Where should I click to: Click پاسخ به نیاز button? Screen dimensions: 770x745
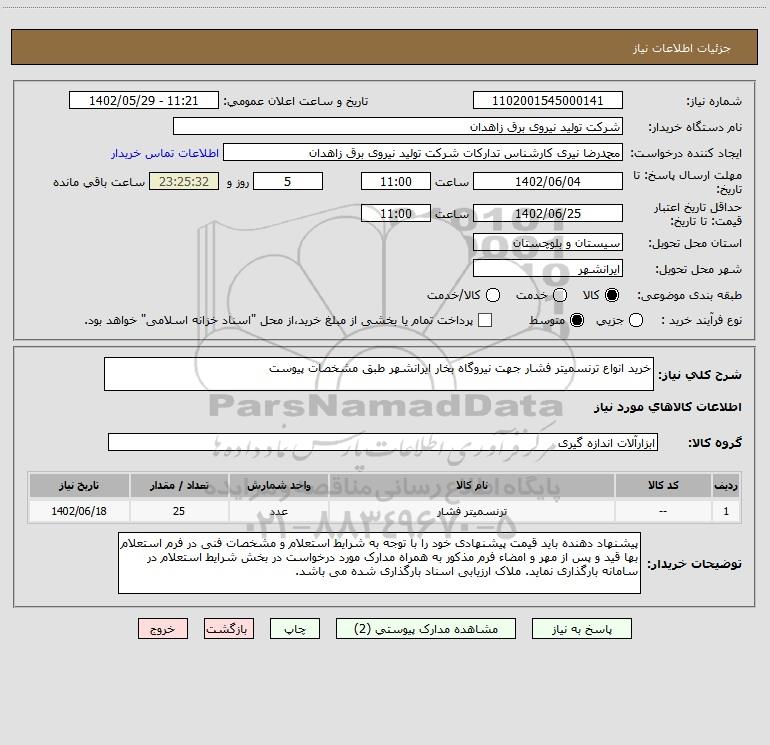(x=582, y=629)
